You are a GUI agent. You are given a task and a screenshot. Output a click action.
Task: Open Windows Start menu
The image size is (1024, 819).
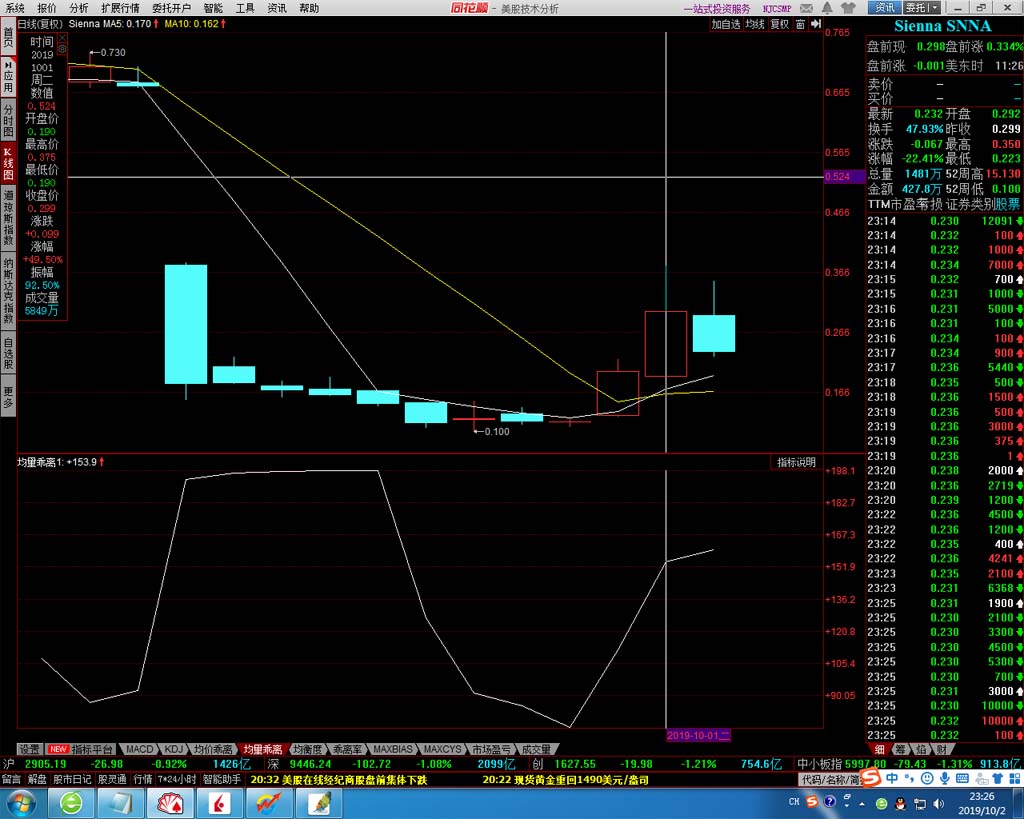22,804
